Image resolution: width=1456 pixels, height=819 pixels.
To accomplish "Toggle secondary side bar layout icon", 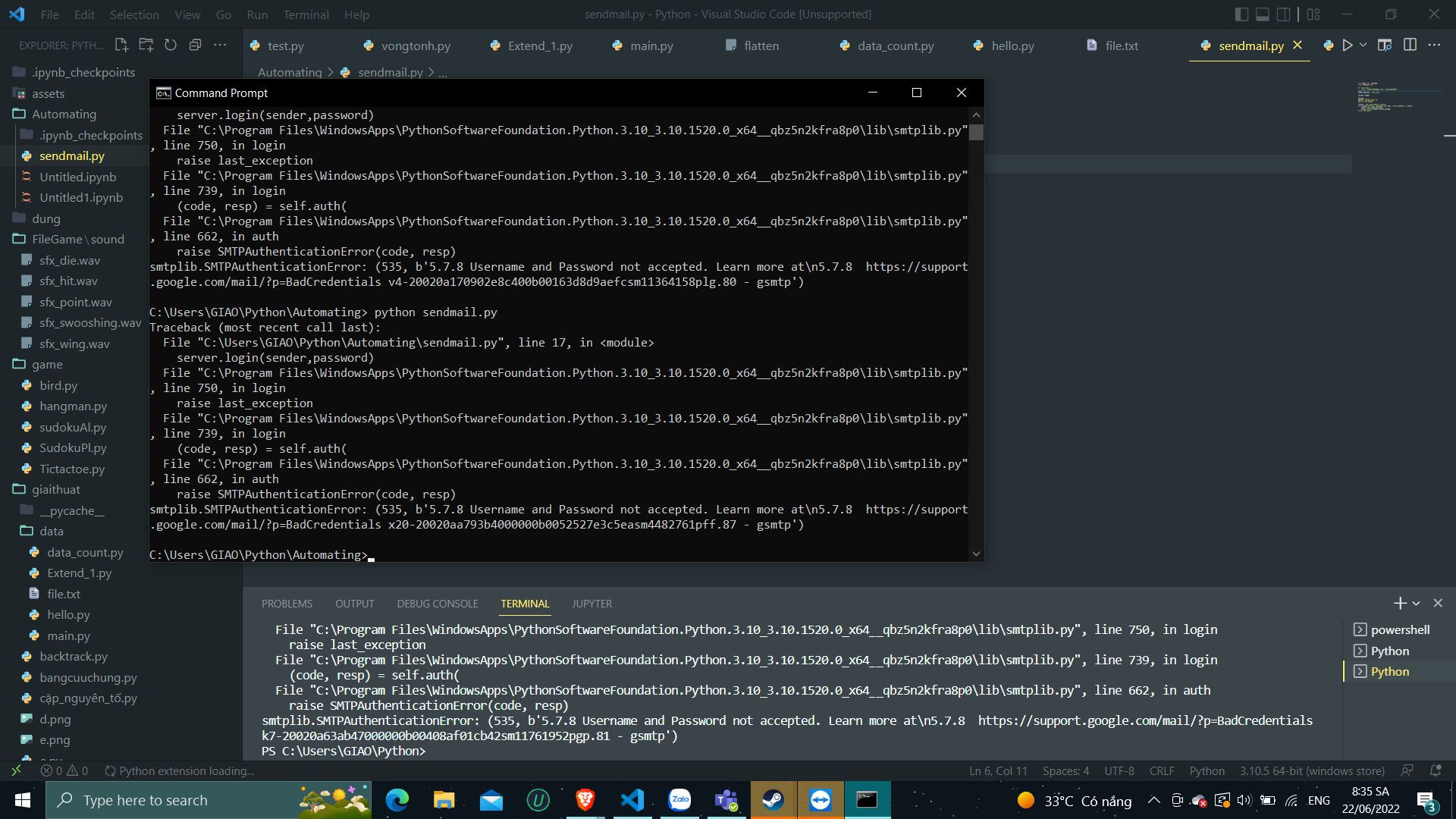I will click(1284, 14).
